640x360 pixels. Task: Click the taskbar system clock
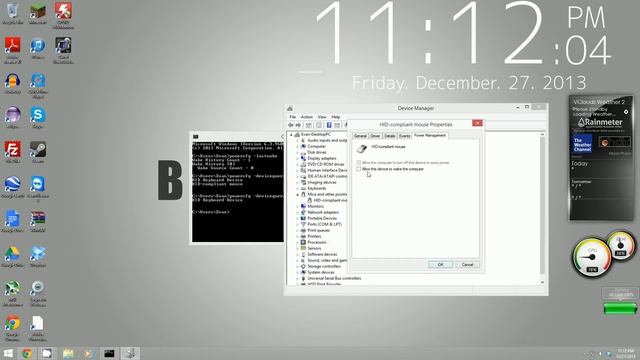625,353
